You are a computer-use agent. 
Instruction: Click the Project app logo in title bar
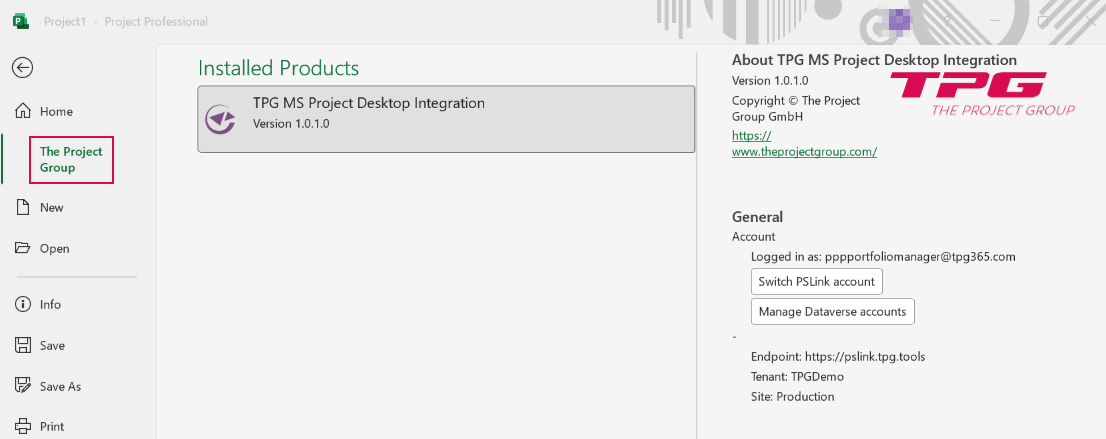[21, 21]
